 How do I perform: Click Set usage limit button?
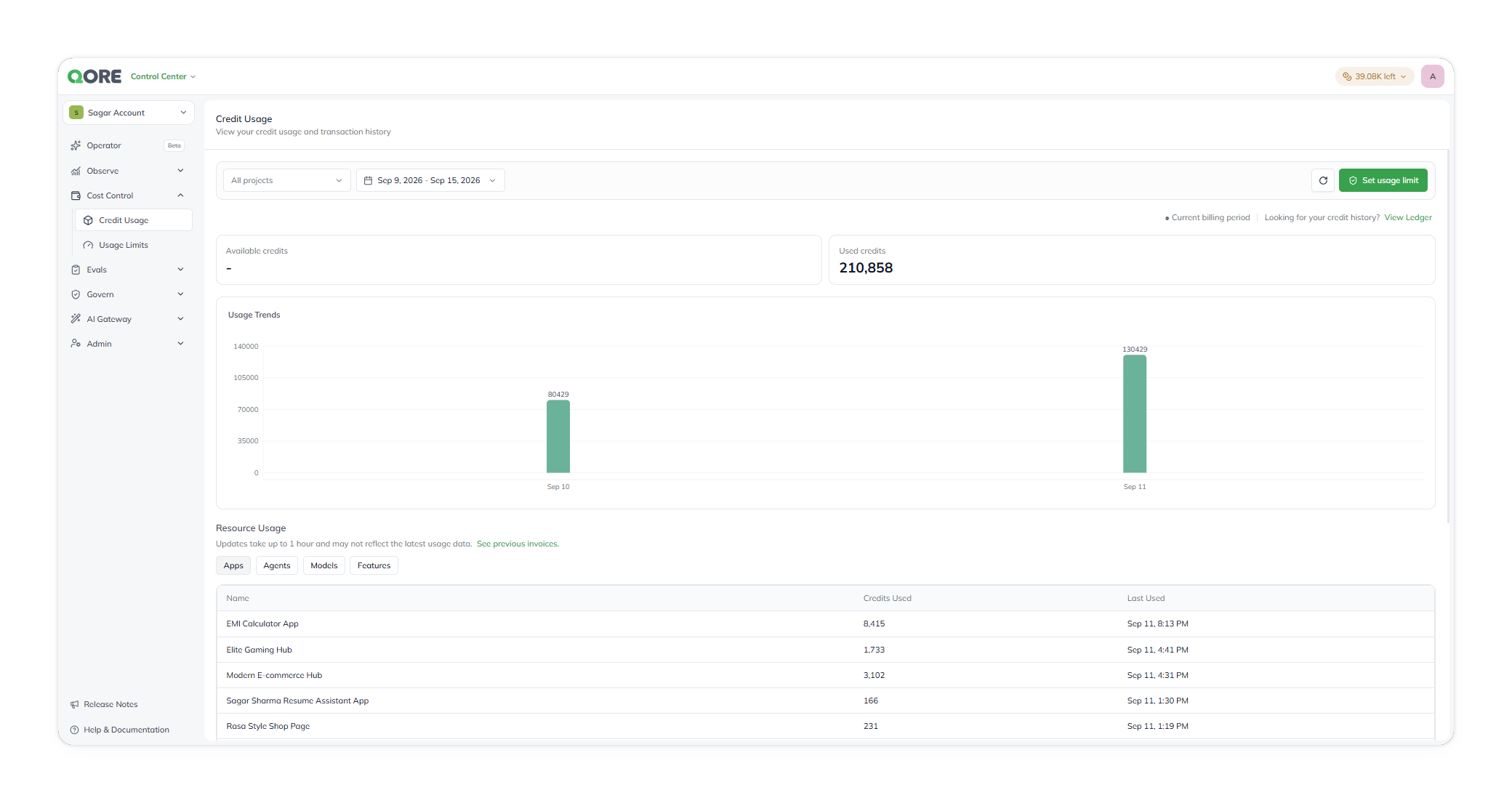point(1383,180)
